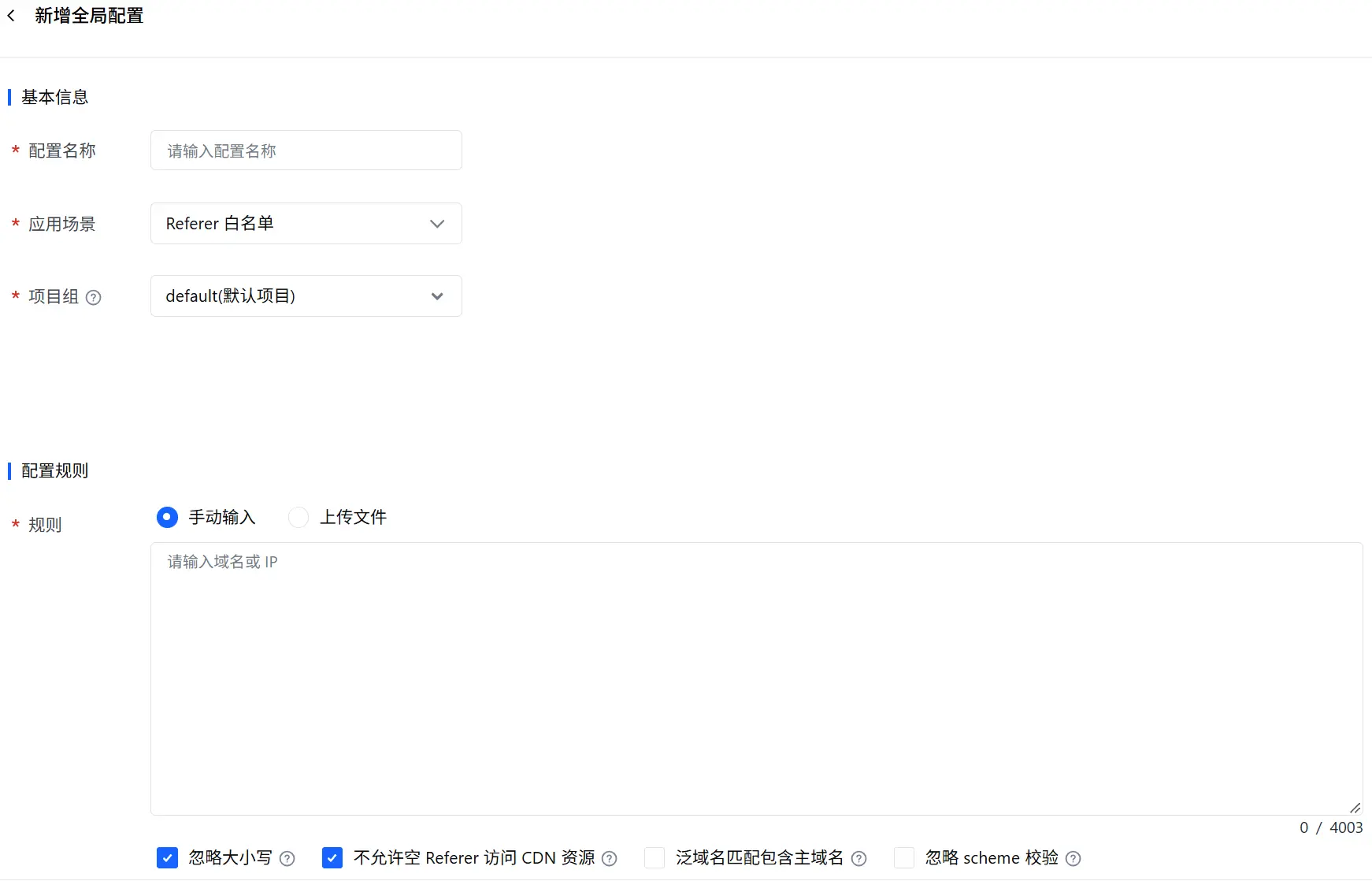The image size is (1372, 881).
Task: Show help for 不允许空 Referer 访问 CDN 资源
Action: tap(610, 859)
